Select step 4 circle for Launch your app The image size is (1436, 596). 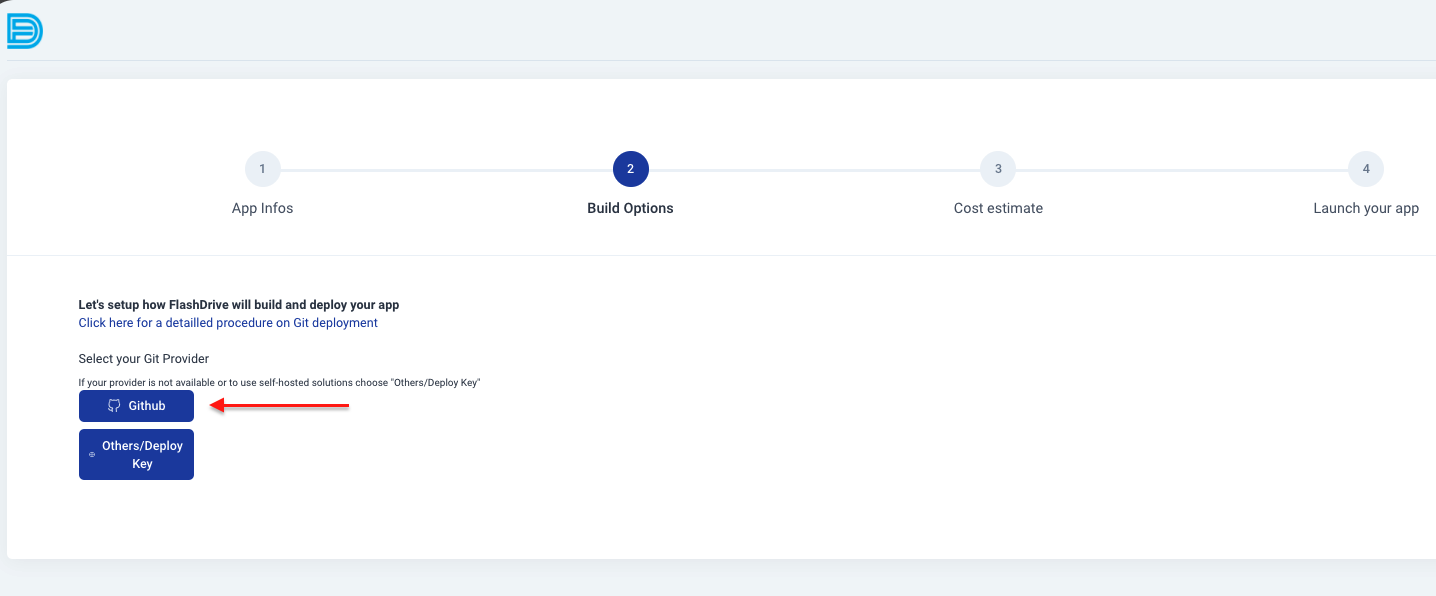[x=1365, y=168]
